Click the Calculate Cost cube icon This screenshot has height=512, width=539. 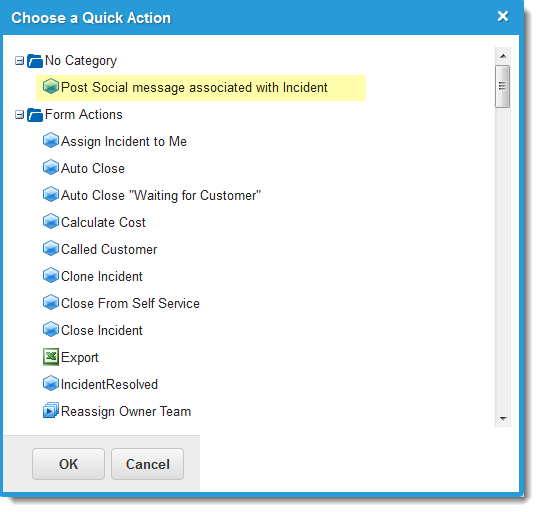click(51, 221)
